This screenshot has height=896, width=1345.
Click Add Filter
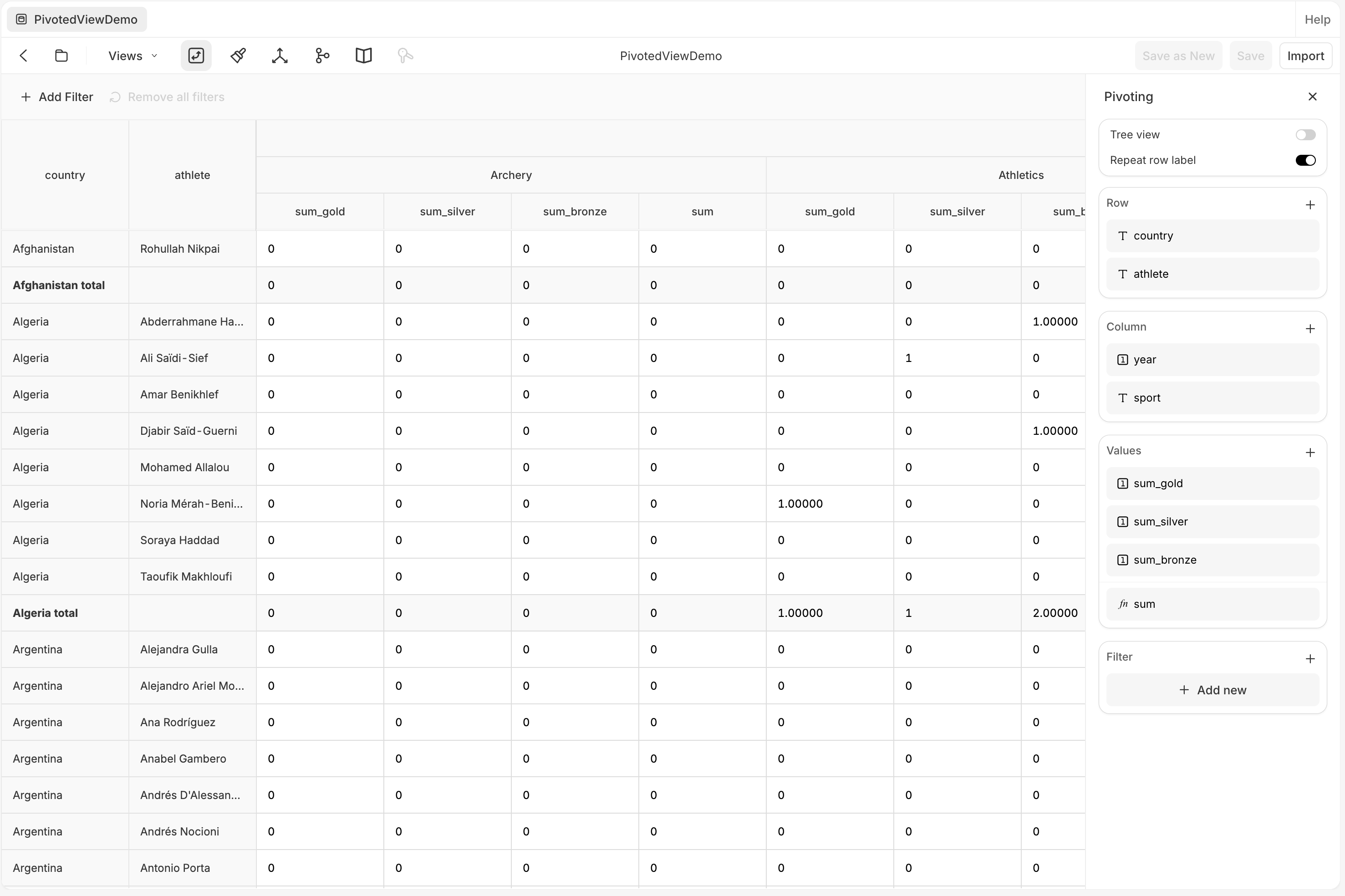(56, 97)
